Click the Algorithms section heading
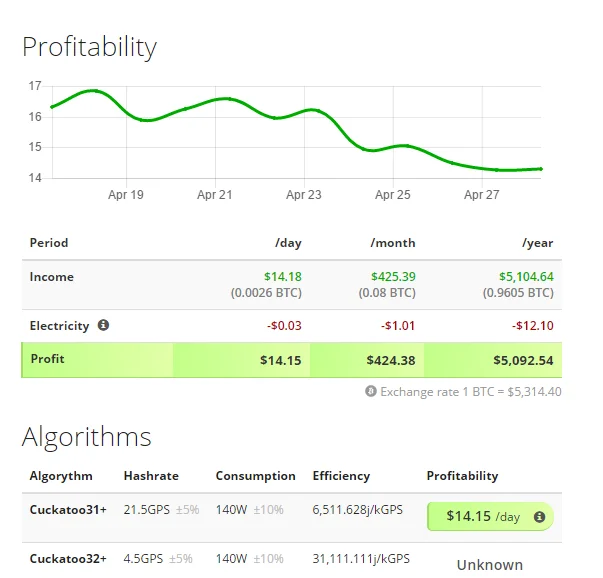The height and width of the screenshot is (578, 603). tap(87, 437)
